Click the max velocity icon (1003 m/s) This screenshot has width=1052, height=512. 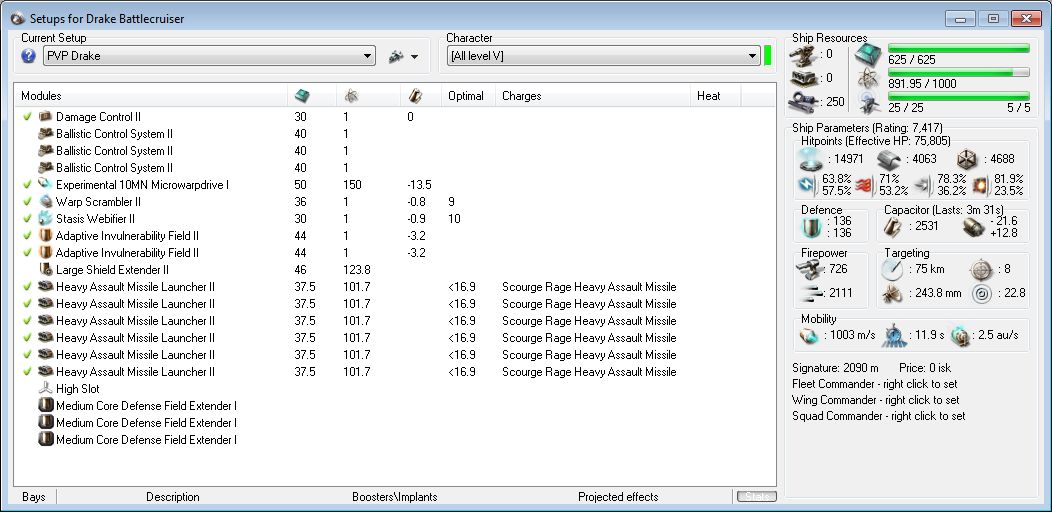[x=808, y=336]
